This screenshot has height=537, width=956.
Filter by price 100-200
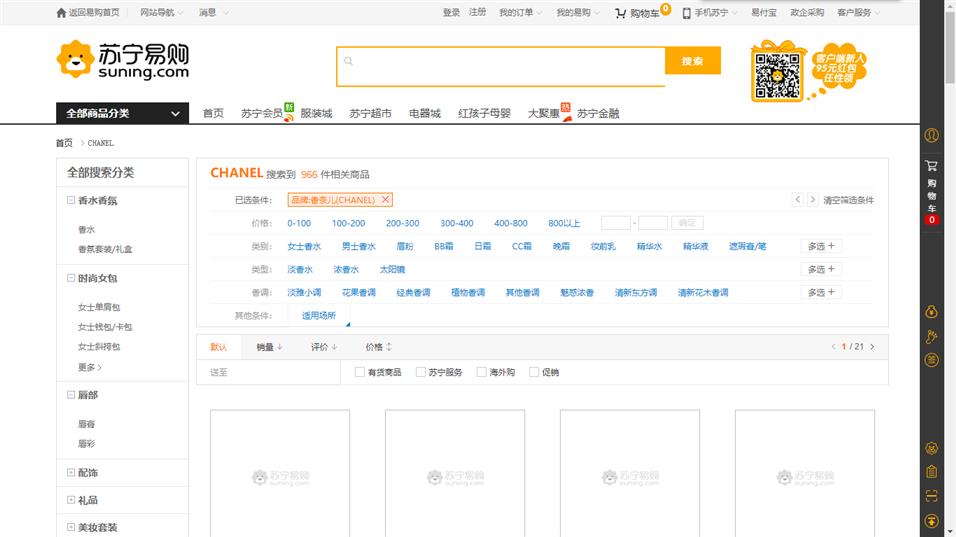[x=348, y=223]
